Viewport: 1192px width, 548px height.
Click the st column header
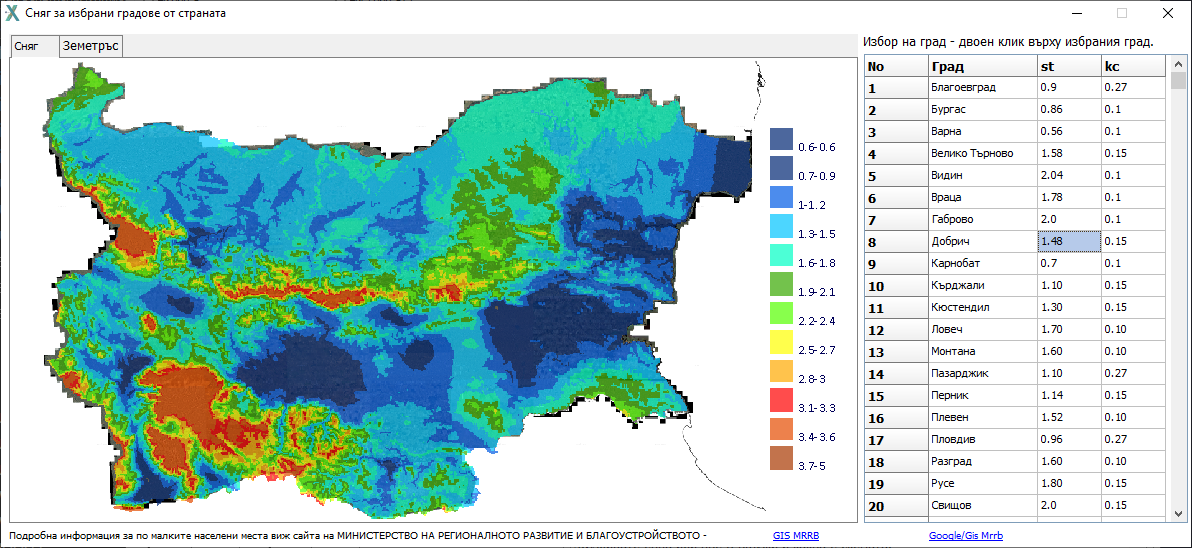[x=1068, y=66]
